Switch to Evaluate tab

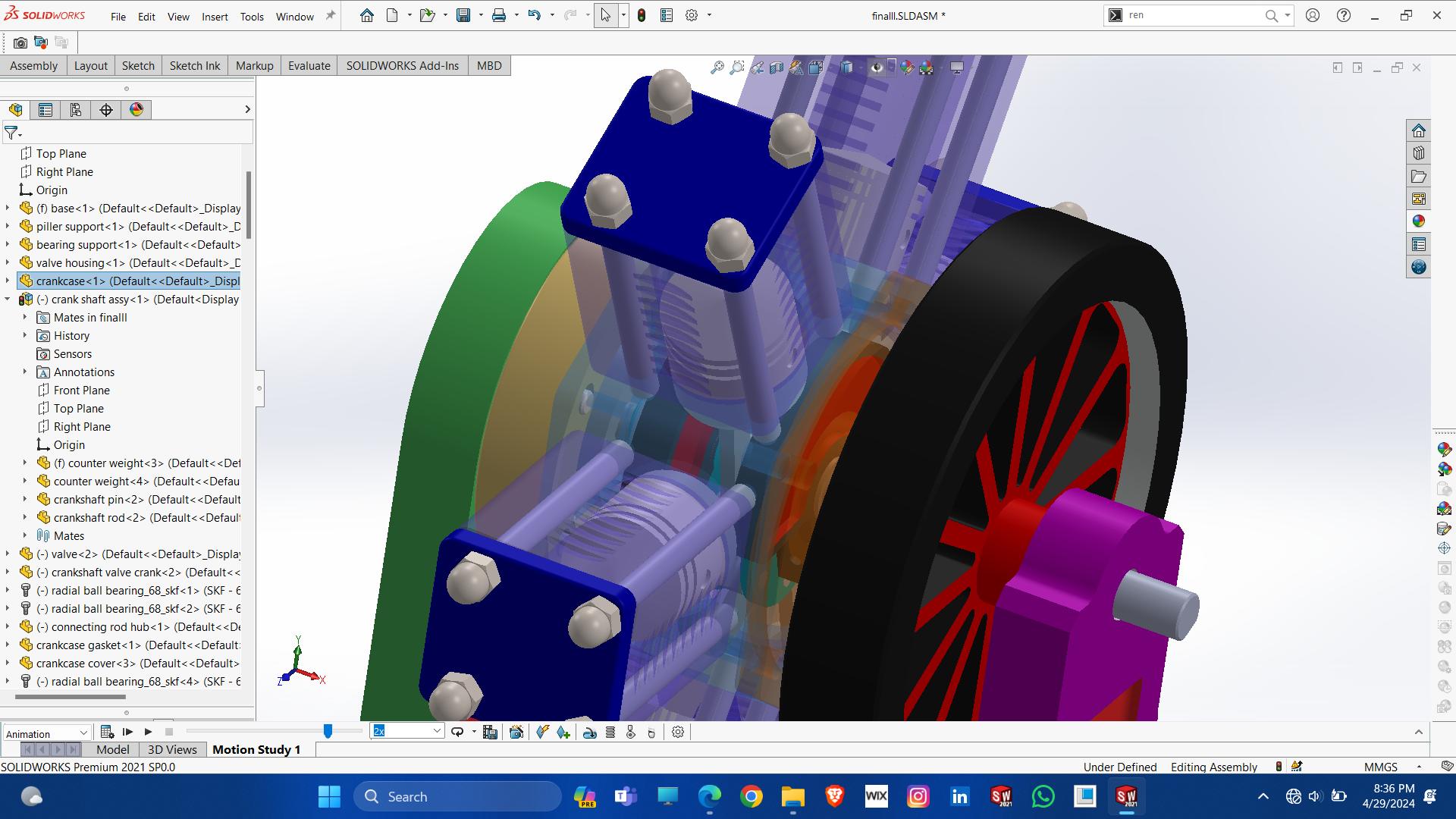pyautogui.click(x=309, y=66)
